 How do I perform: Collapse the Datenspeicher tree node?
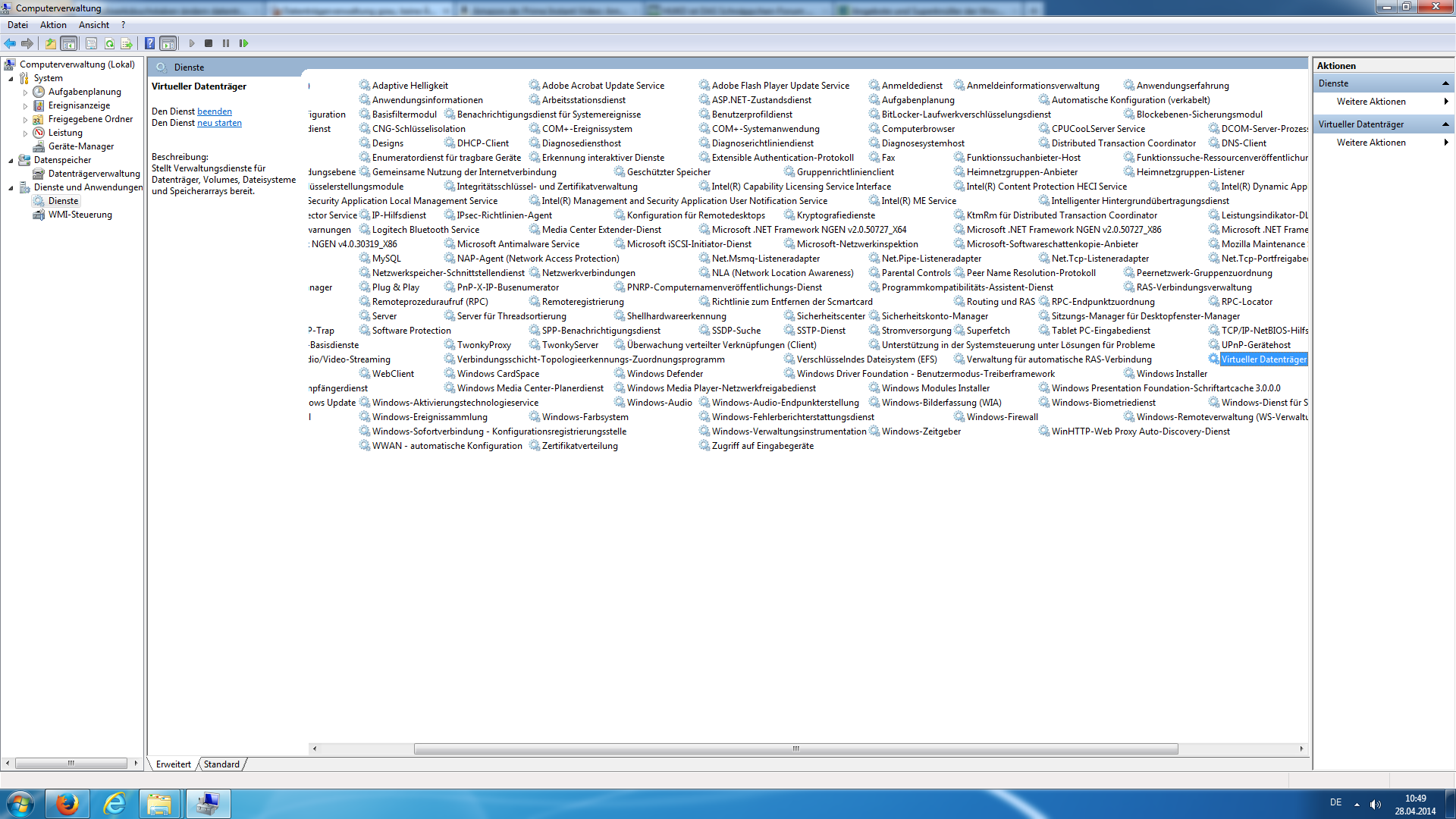pyautogui.click(x=11, y=161)
